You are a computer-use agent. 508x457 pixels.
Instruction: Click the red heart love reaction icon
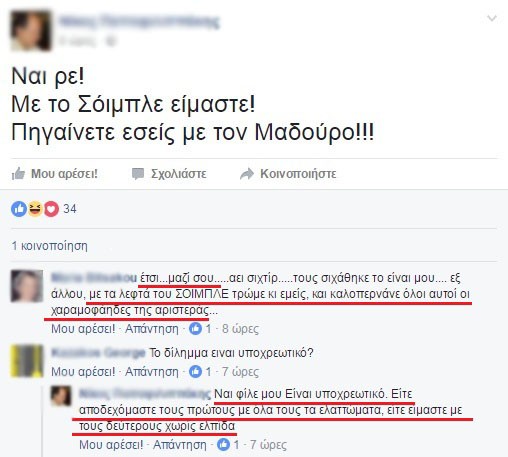pos(51,209)
